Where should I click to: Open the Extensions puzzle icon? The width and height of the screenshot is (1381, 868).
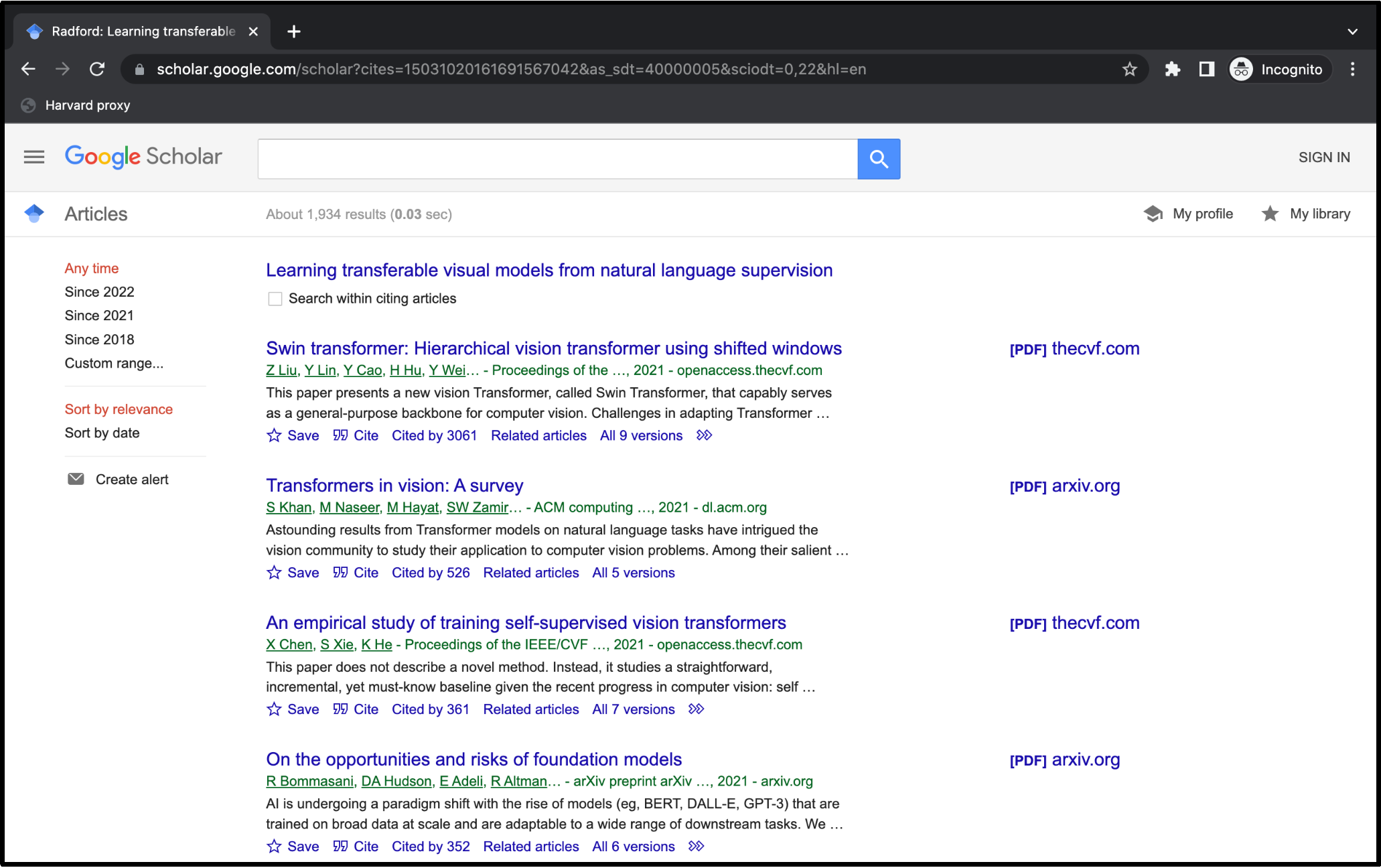pos(1172,69)
